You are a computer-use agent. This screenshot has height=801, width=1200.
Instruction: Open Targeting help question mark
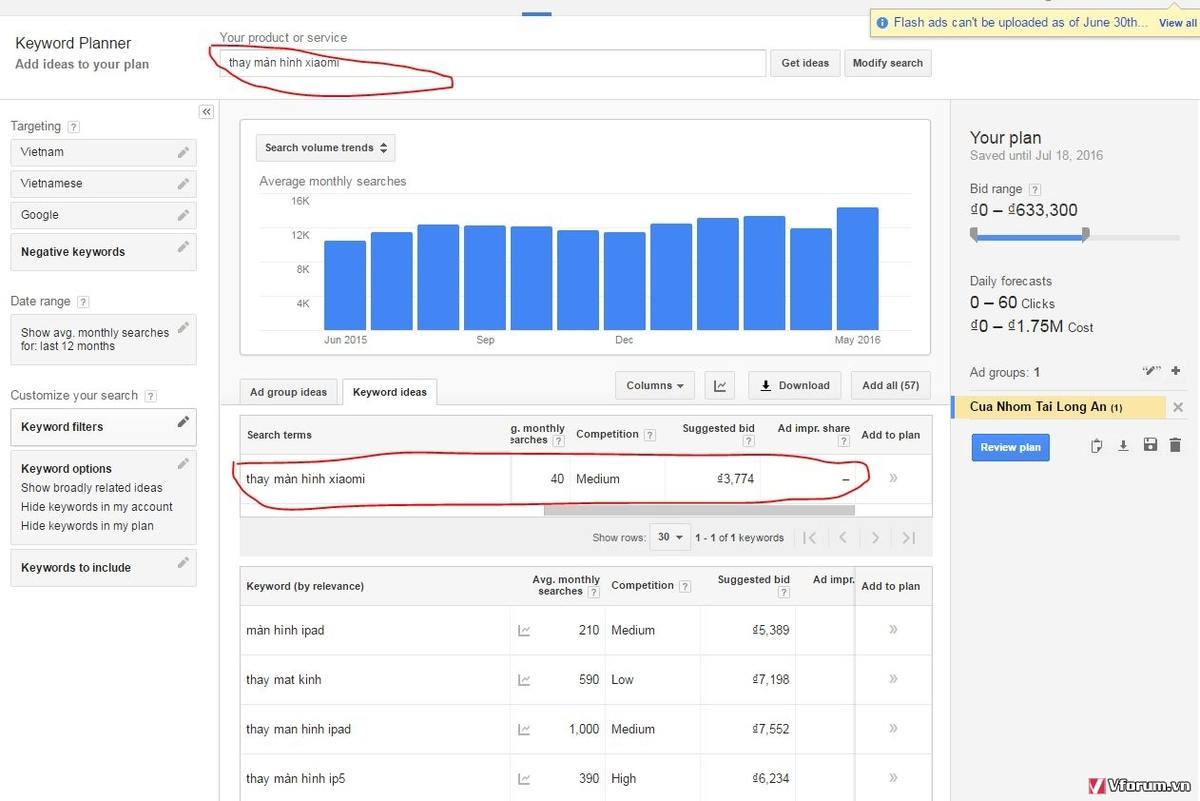73,127
